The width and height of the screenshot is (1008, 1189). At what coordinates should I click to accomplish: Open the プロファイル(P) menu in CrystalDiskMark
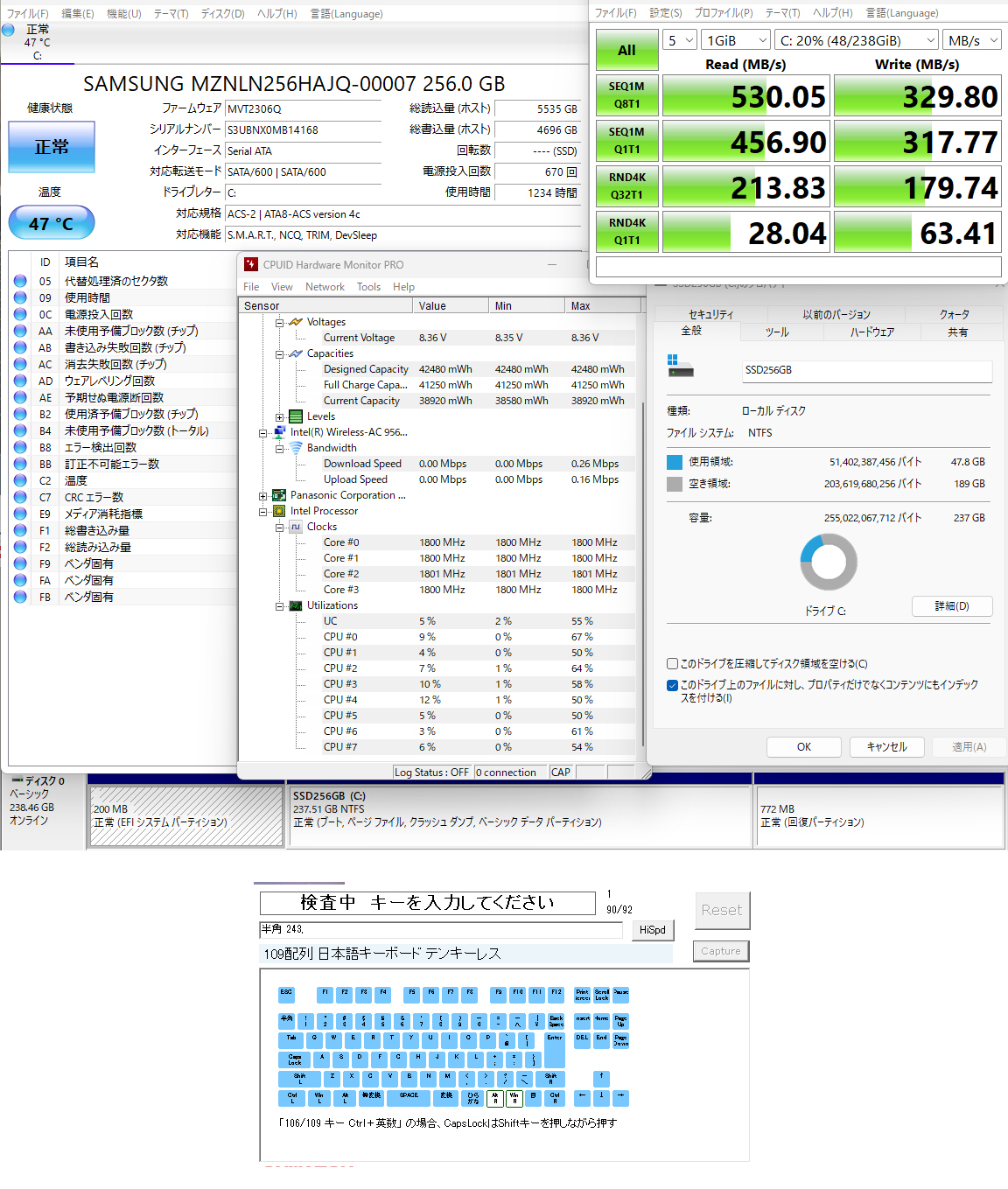724,13
